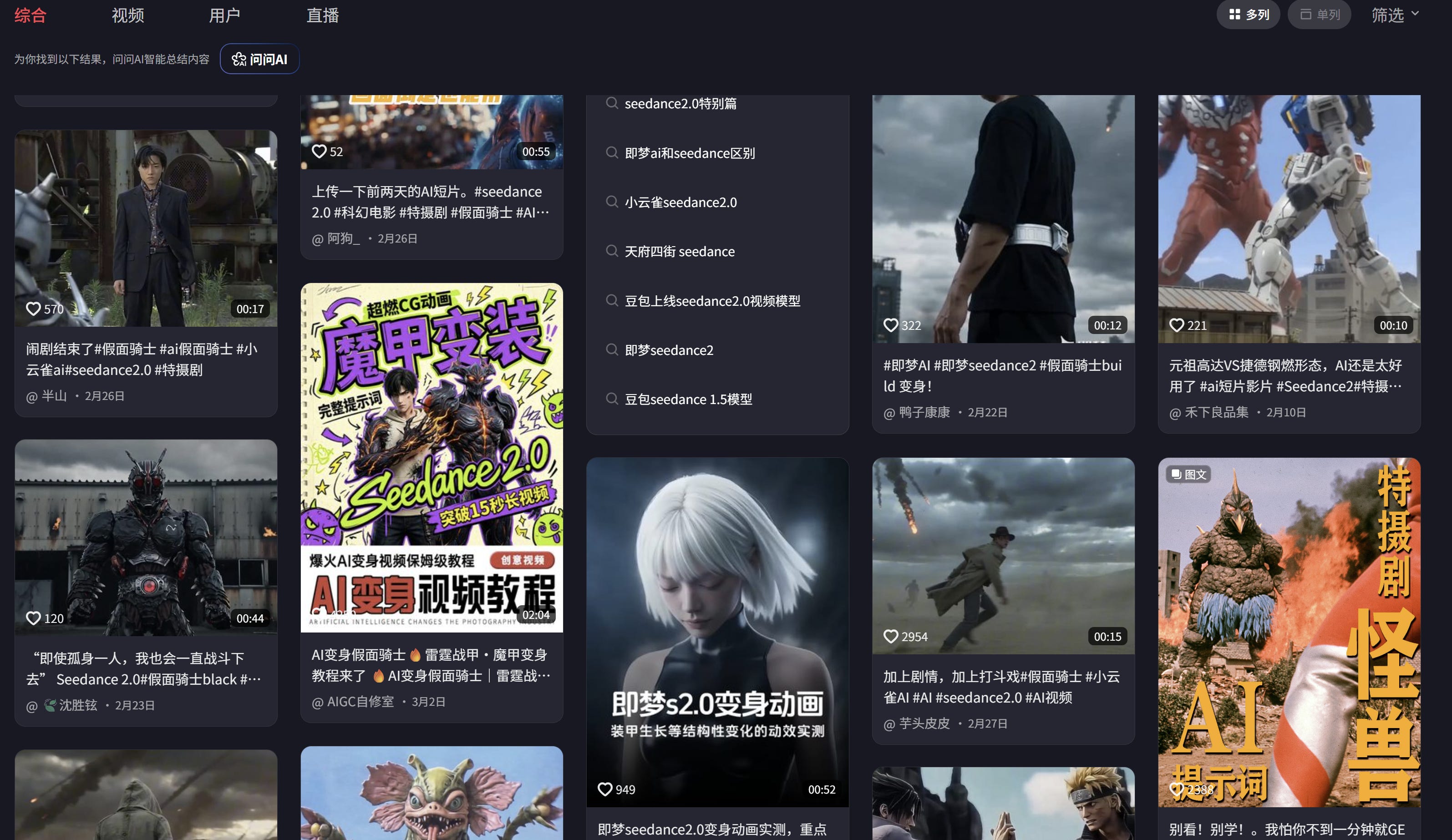Click search icon beside seedance2.0特别篇
The image size is (1452, 840).
612,103
